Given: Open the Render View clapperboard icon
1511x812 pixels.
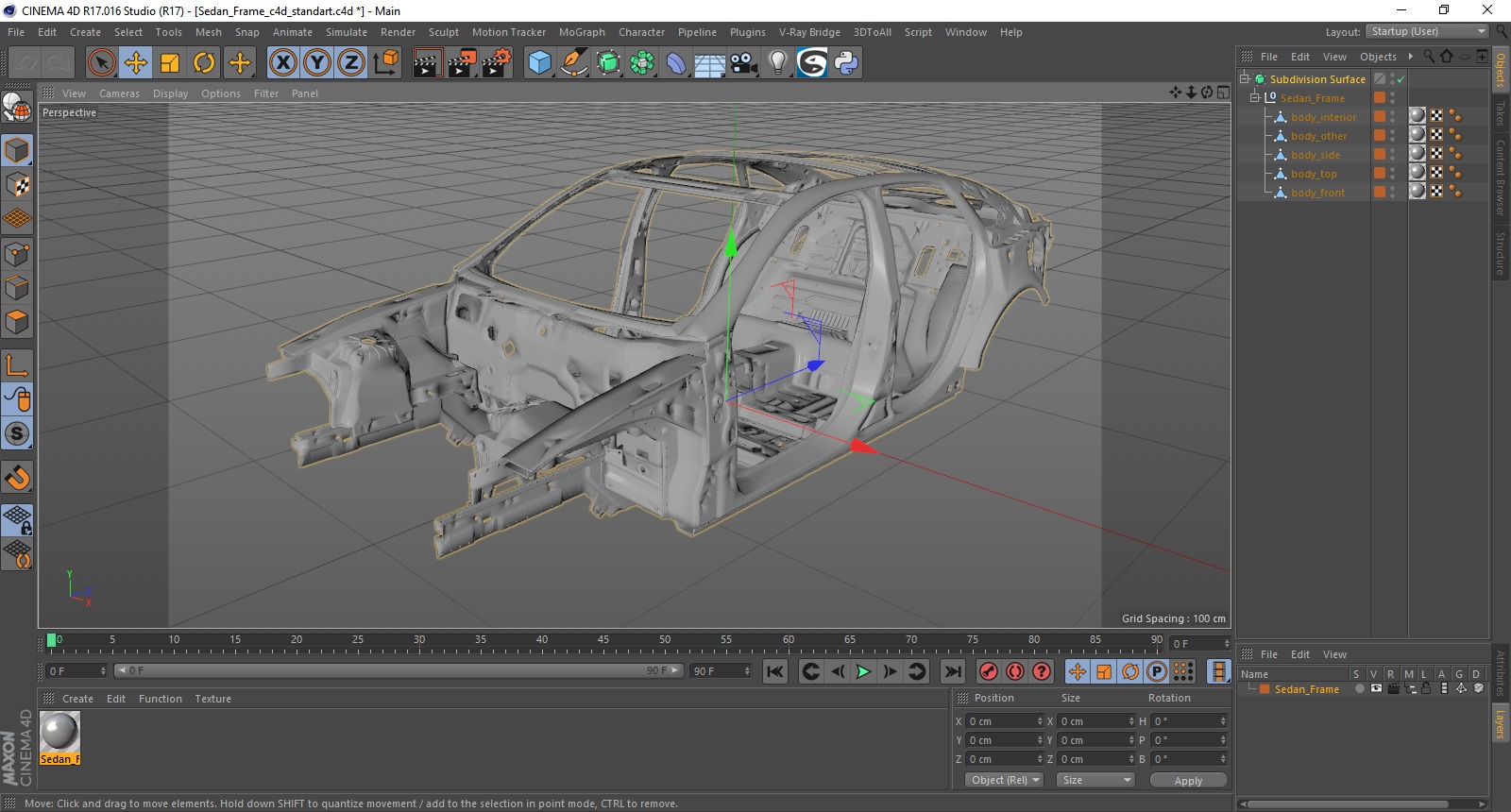Looking at the screenshot, I should tap(427, 63).
